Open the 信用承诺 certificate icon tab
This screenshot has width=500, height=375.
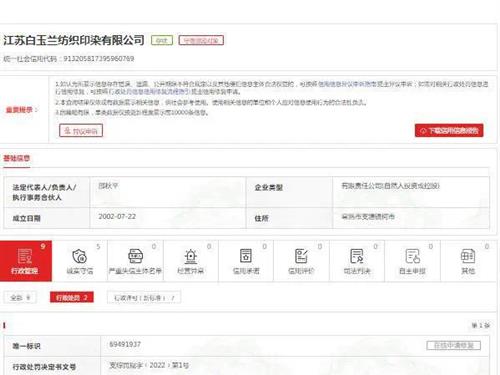(246, 261)
